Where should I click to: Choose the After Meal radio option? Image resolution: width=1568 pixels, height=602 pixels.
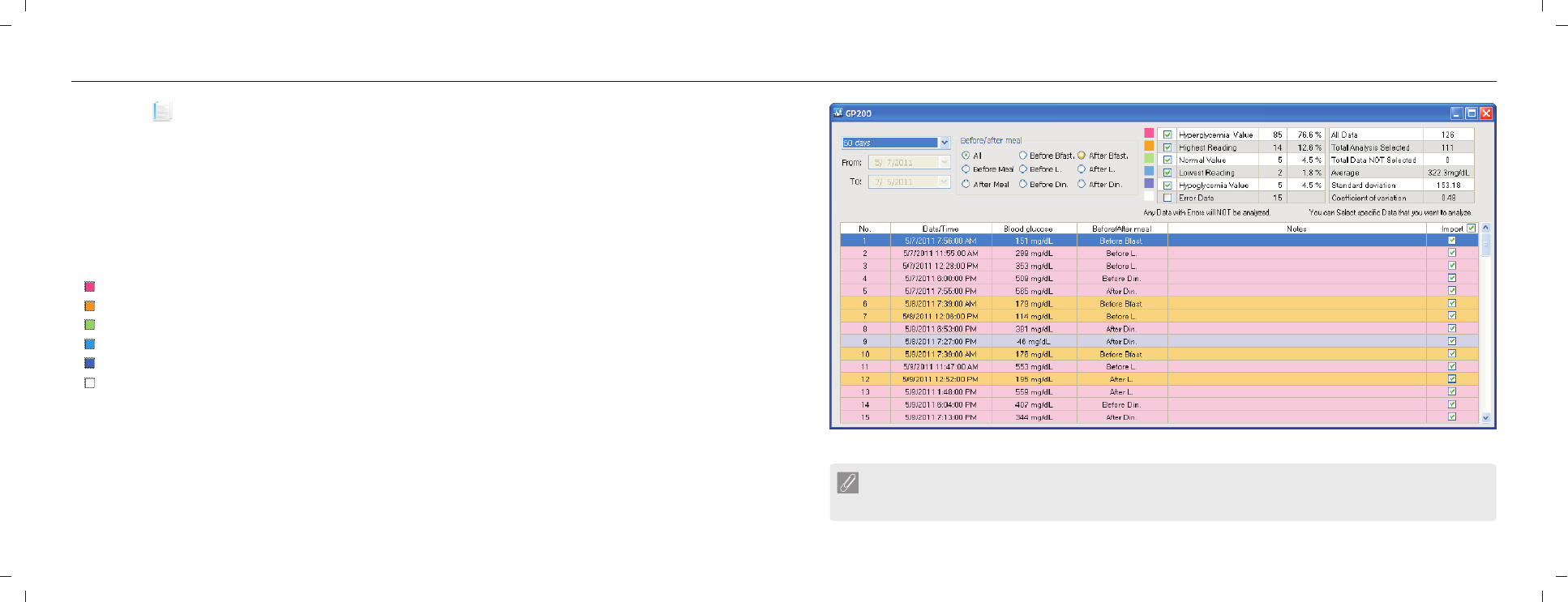pos(966,184)
